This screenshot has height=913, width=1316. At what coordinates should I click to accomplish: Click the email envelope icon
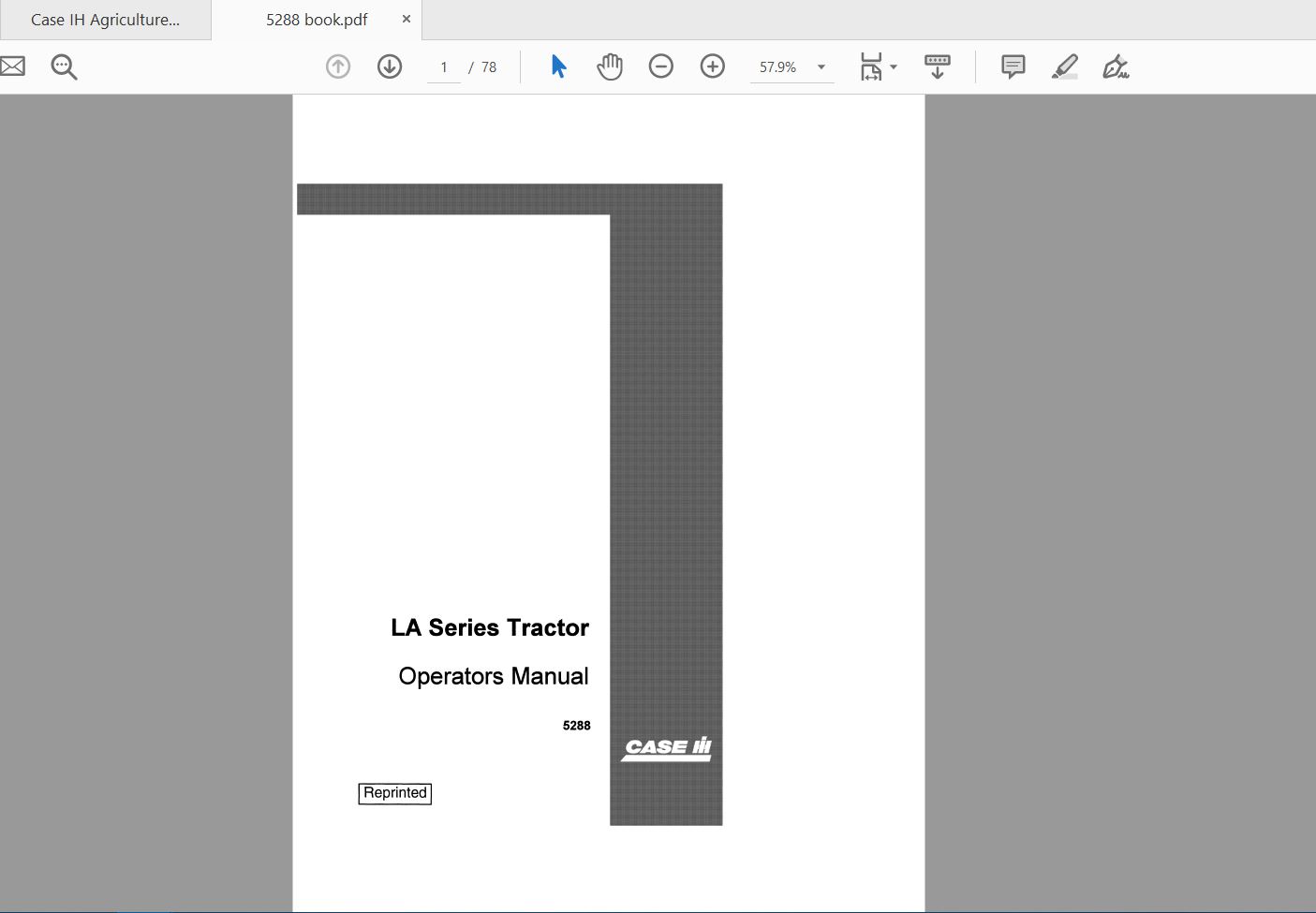click(12, 66)
